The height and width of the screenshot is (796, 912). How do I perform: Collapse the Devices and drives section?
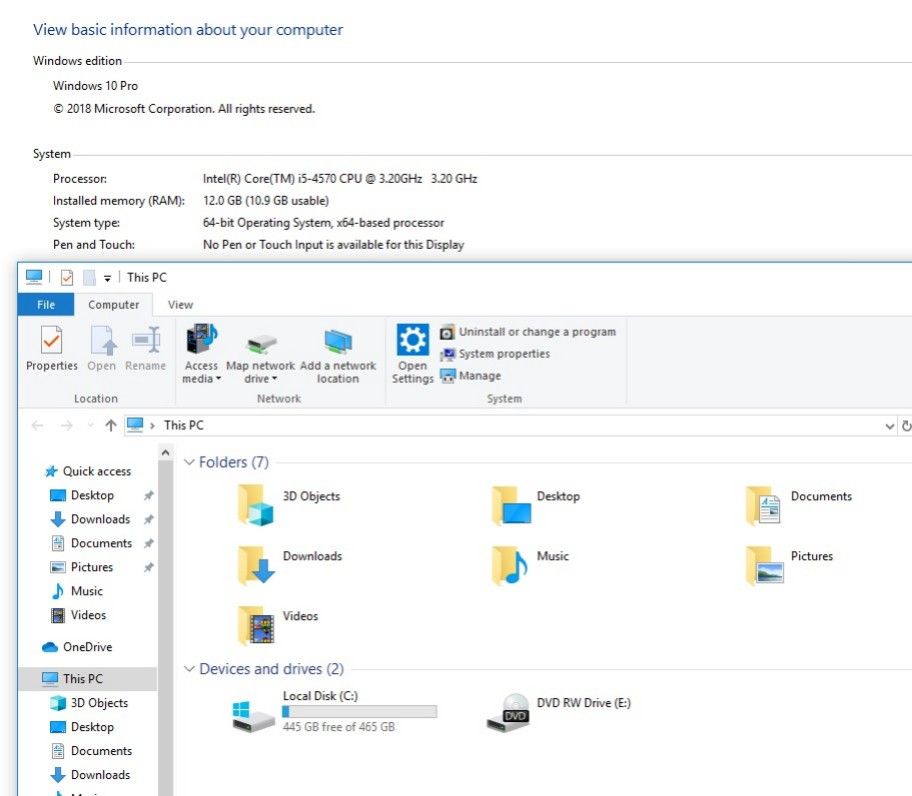click(189, 670)
